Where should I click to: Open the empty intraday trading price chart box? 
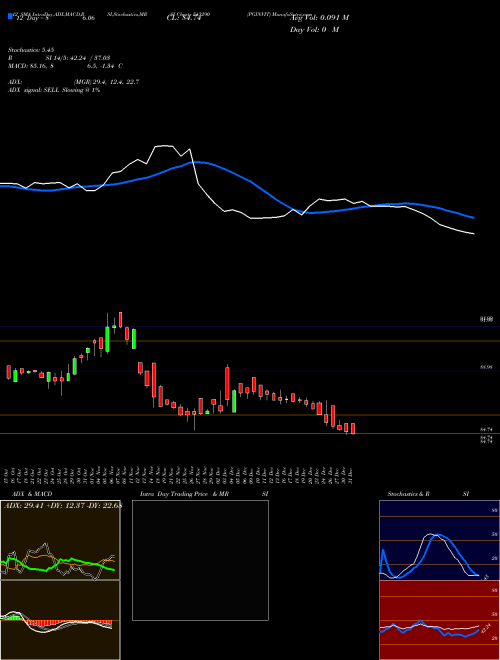(200, 560)
